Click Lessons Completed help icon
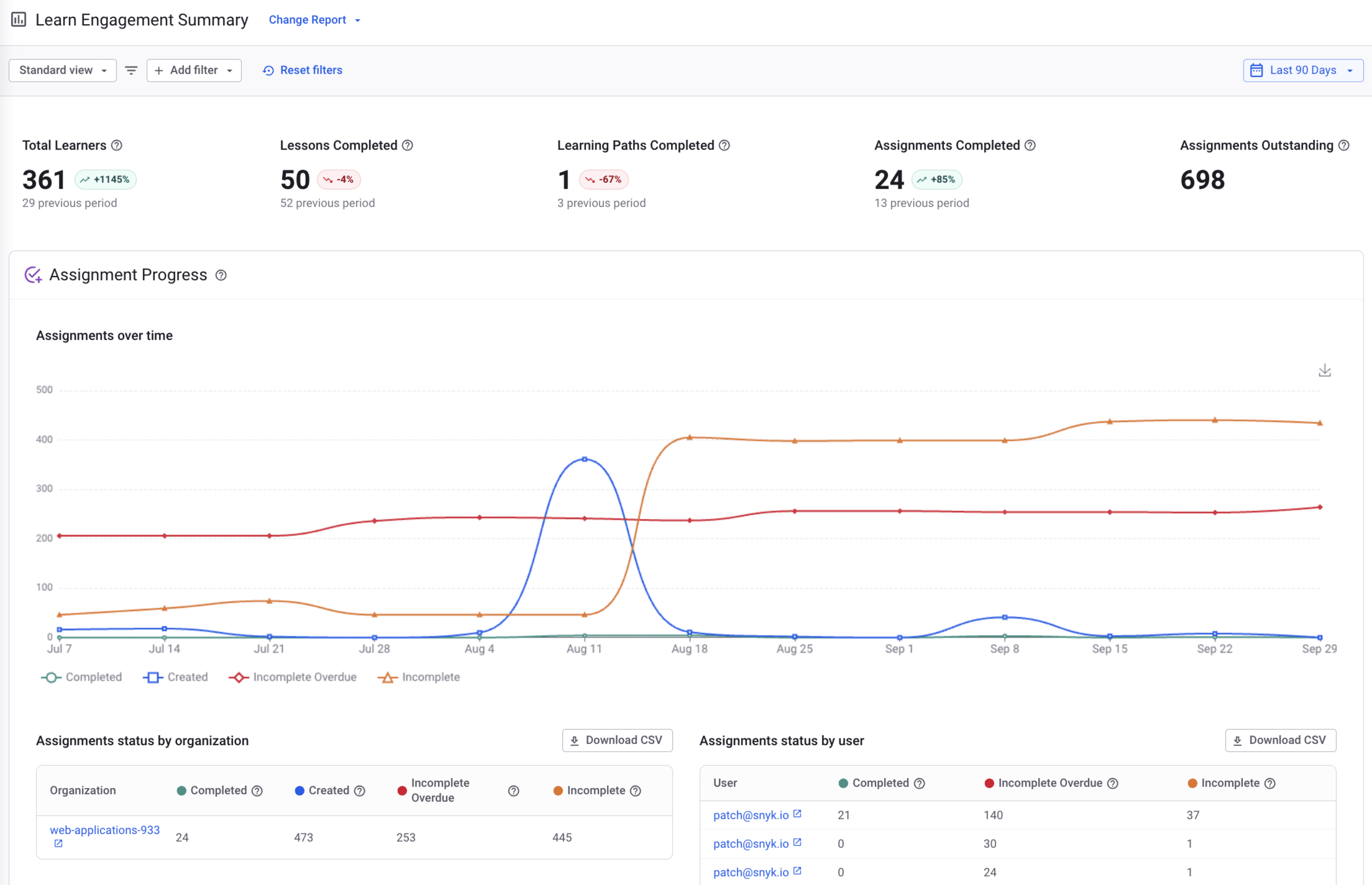Image resolution: width=1372 pixels, height=885 pixels. 407,145
